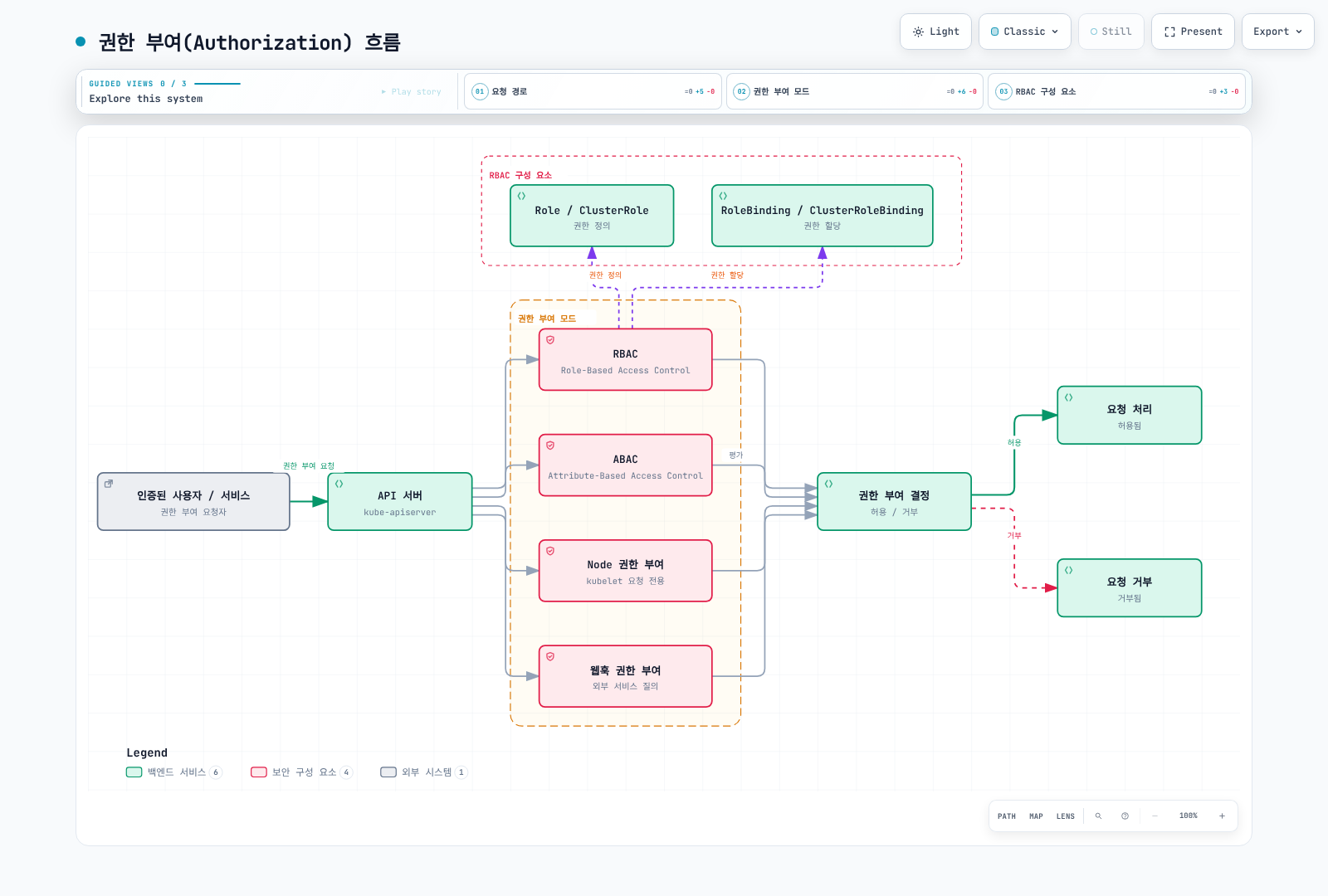
Task: Switch to PATH mode
Action: [1007, 816]
